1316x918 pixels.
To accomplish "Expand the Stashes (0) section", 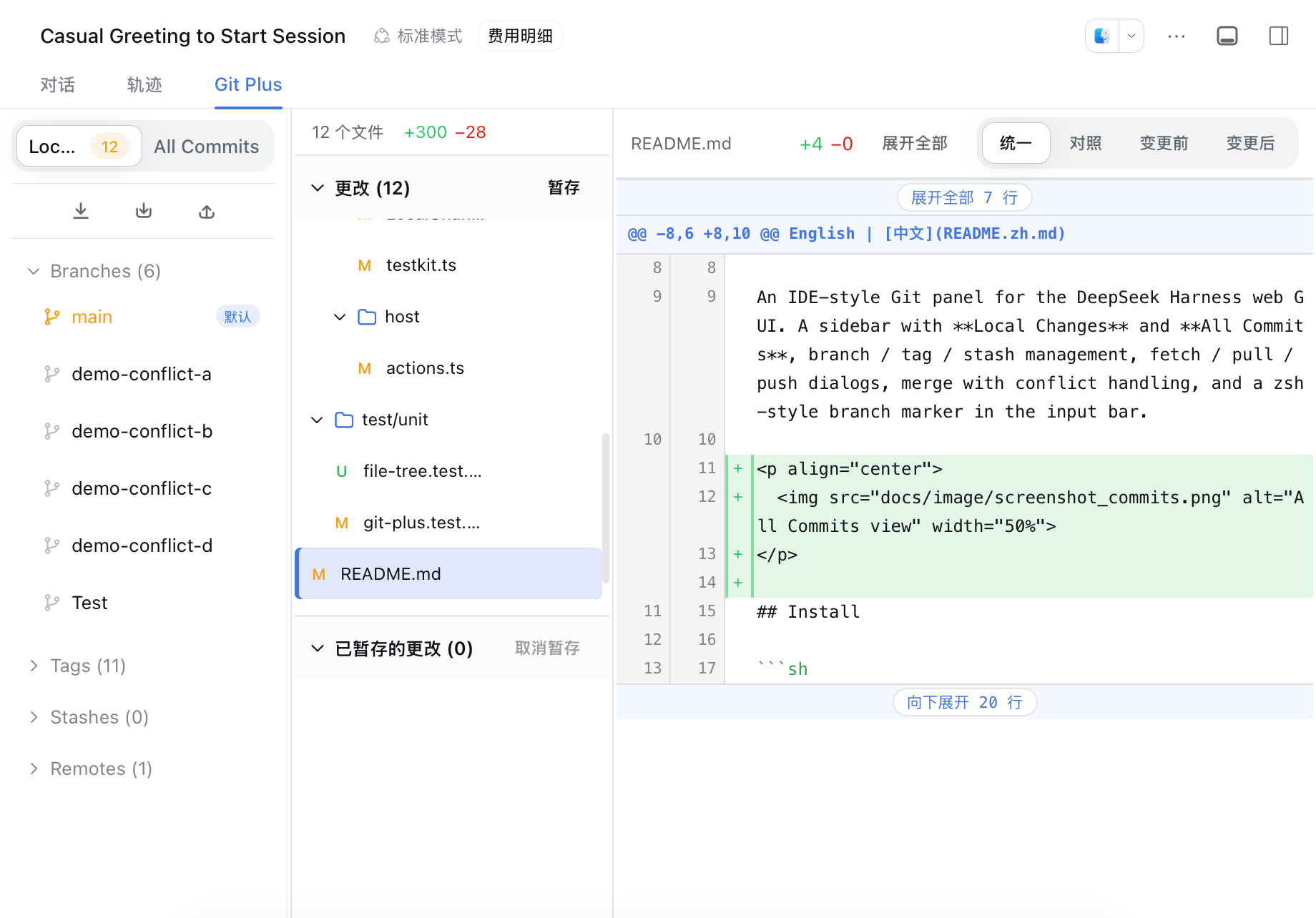I will click(34, 717).
